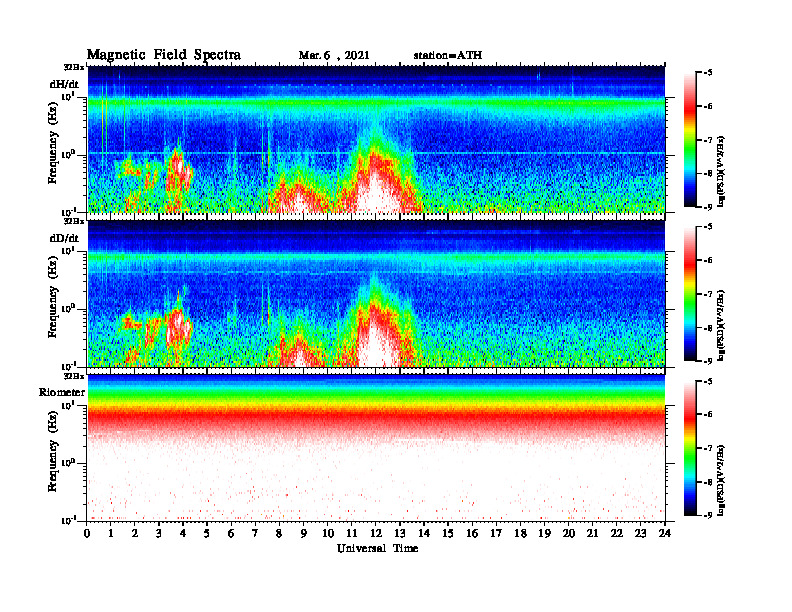Click the hour "10" tick label
792x612 pixels.
click(x=328, y=533)
